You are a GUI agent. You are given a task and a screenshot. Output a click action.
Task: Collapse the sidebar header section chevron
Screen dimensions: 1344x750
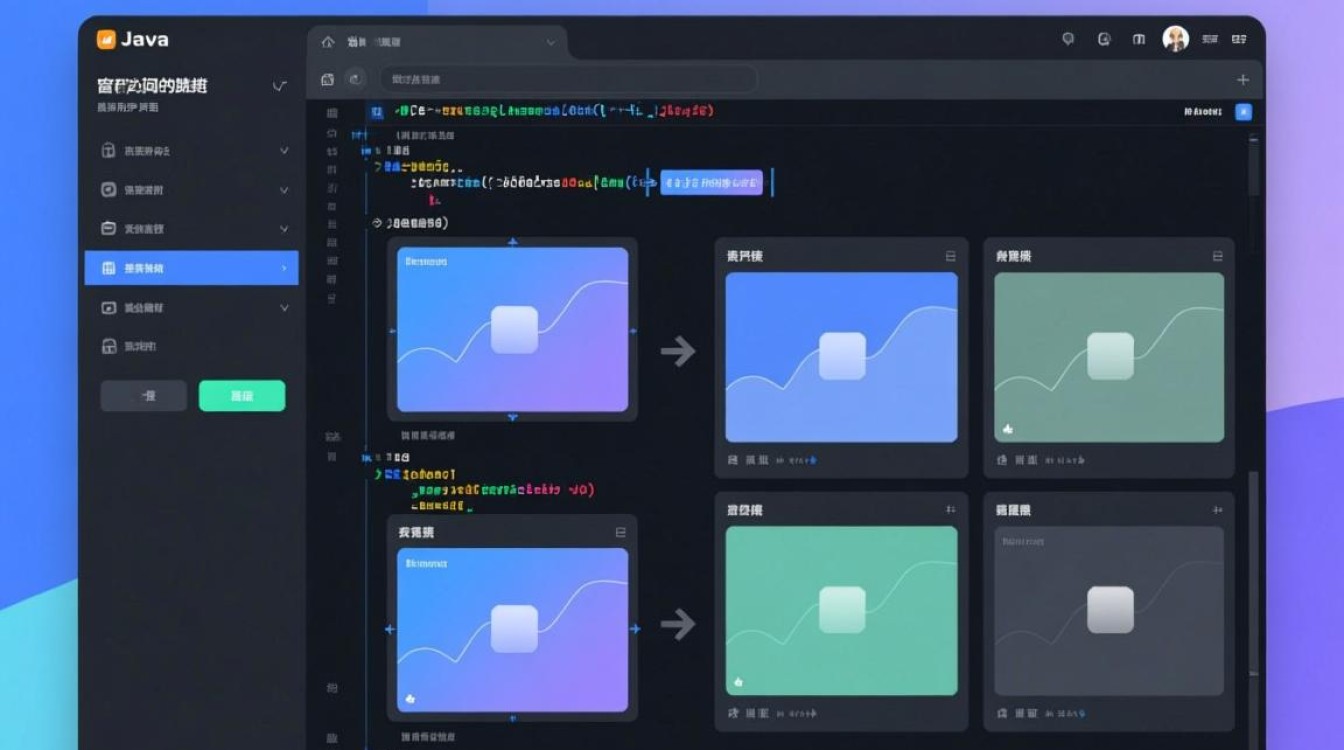click(x=280, y=87)
